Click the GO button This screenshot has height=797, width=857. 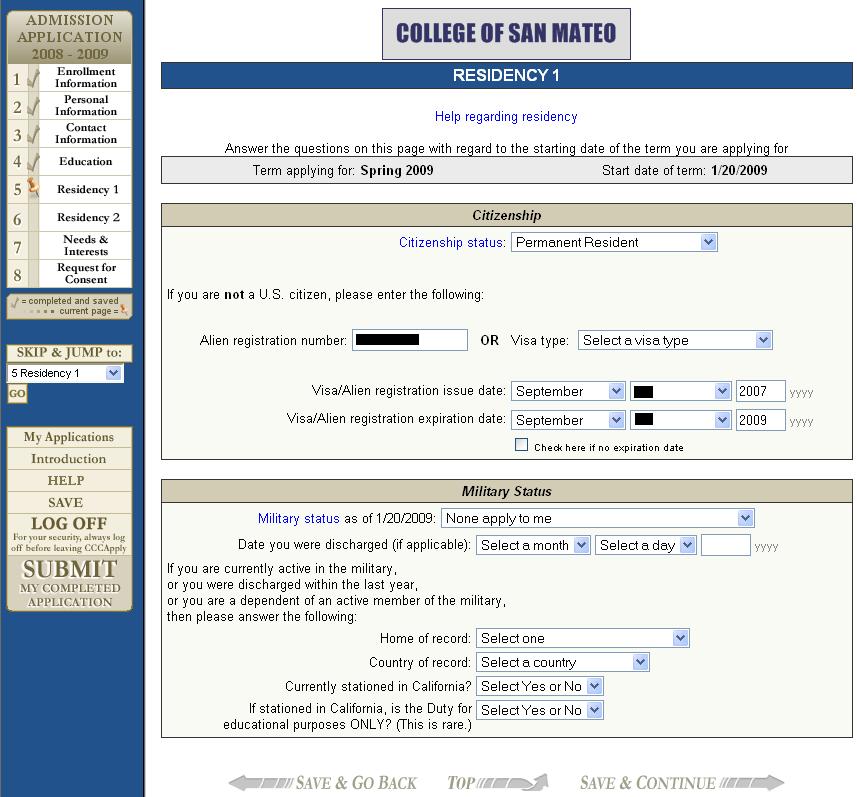[17, 394]
